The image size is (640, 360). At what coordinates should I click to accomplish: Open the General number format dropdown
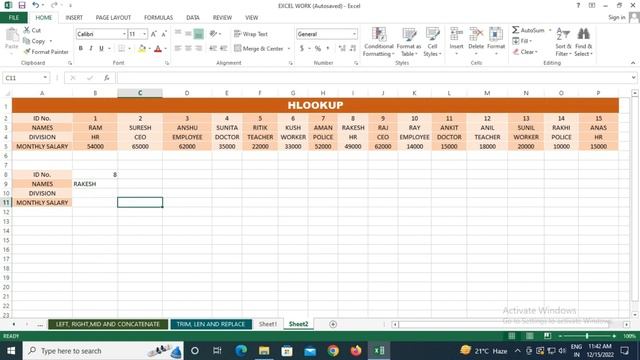tap(354, 34)
